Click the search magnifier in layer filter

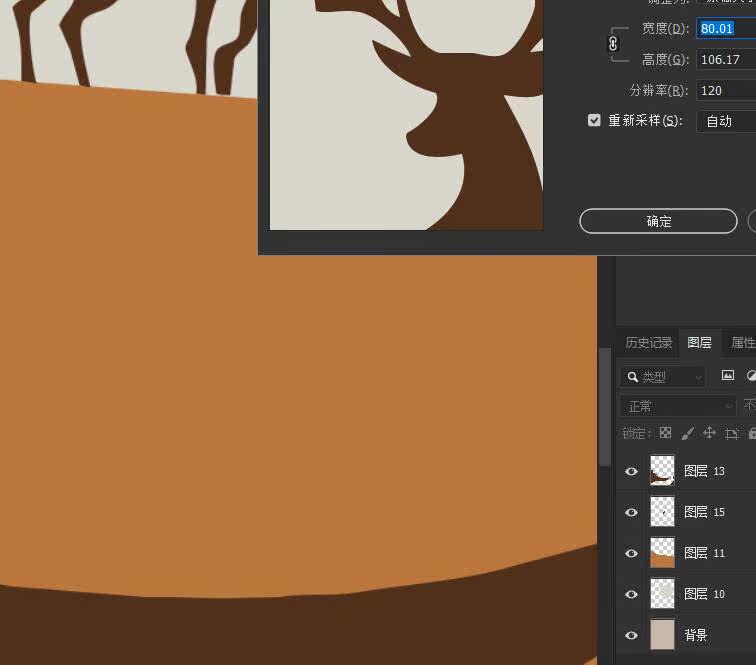[x=633, y=377]
